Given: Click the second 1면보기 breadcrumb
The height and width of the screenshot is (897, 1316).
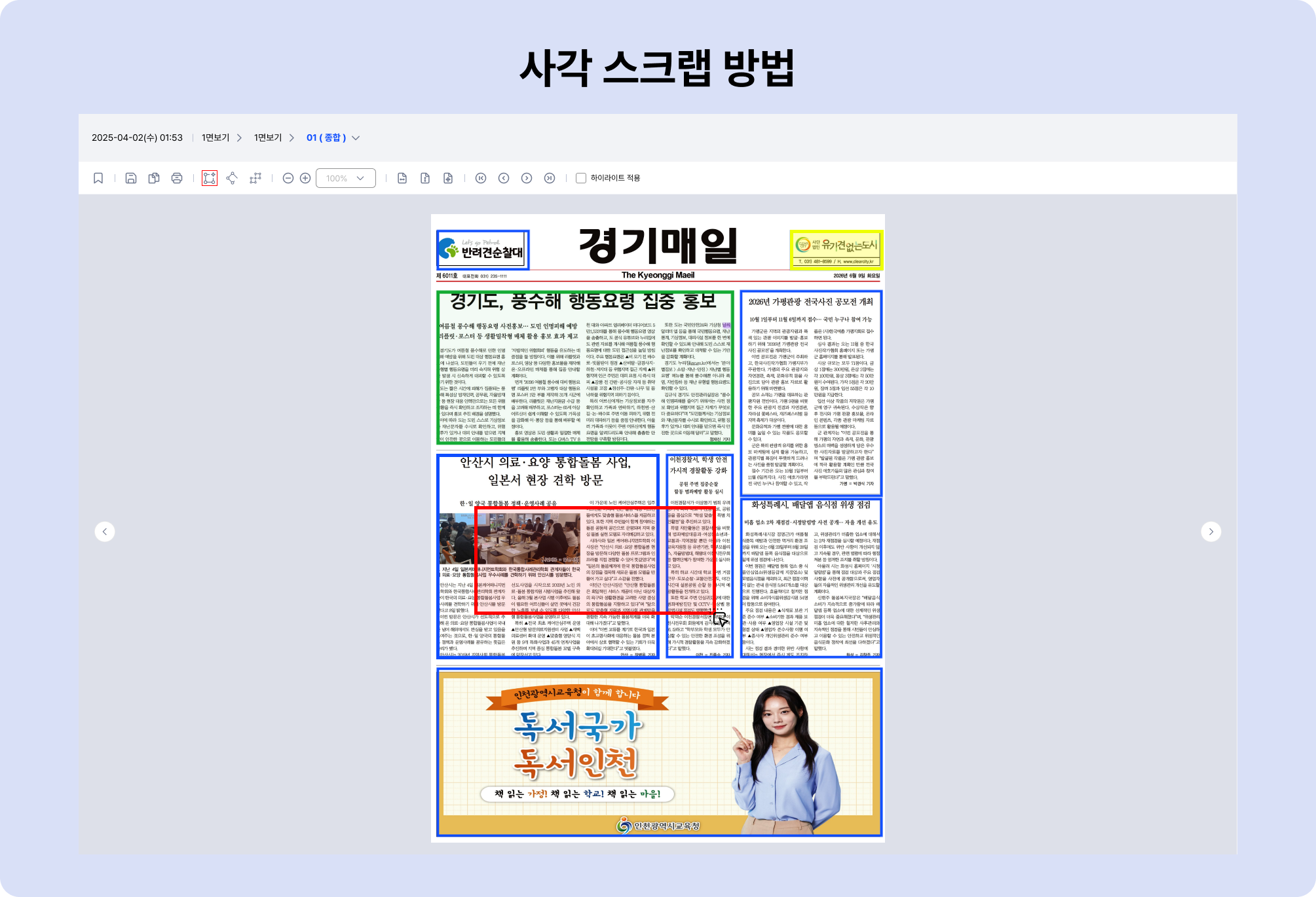Looking at the screenshot, I should [268, 138].
